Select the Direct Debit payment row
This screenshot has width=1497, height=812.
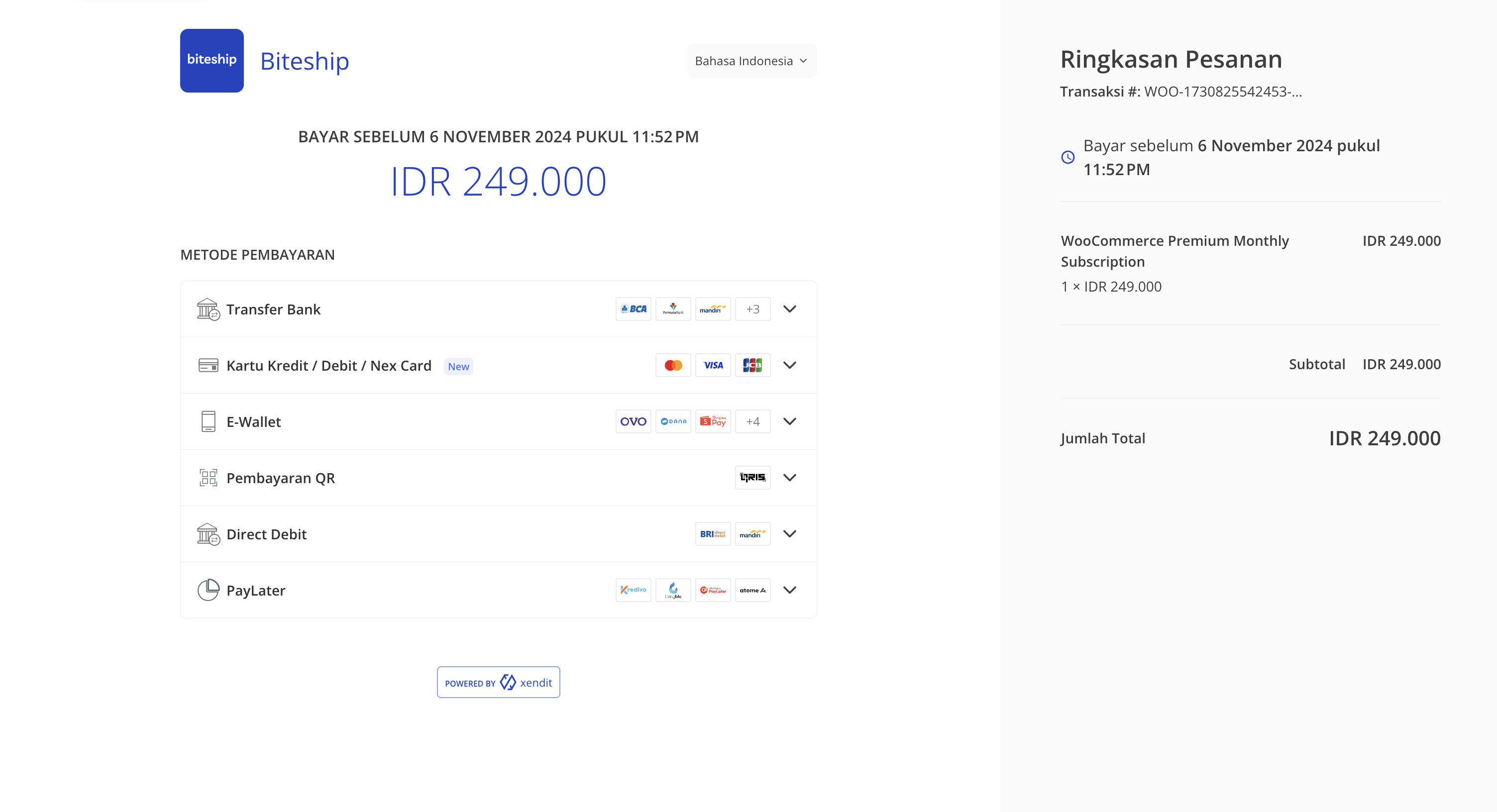[266, 534]
